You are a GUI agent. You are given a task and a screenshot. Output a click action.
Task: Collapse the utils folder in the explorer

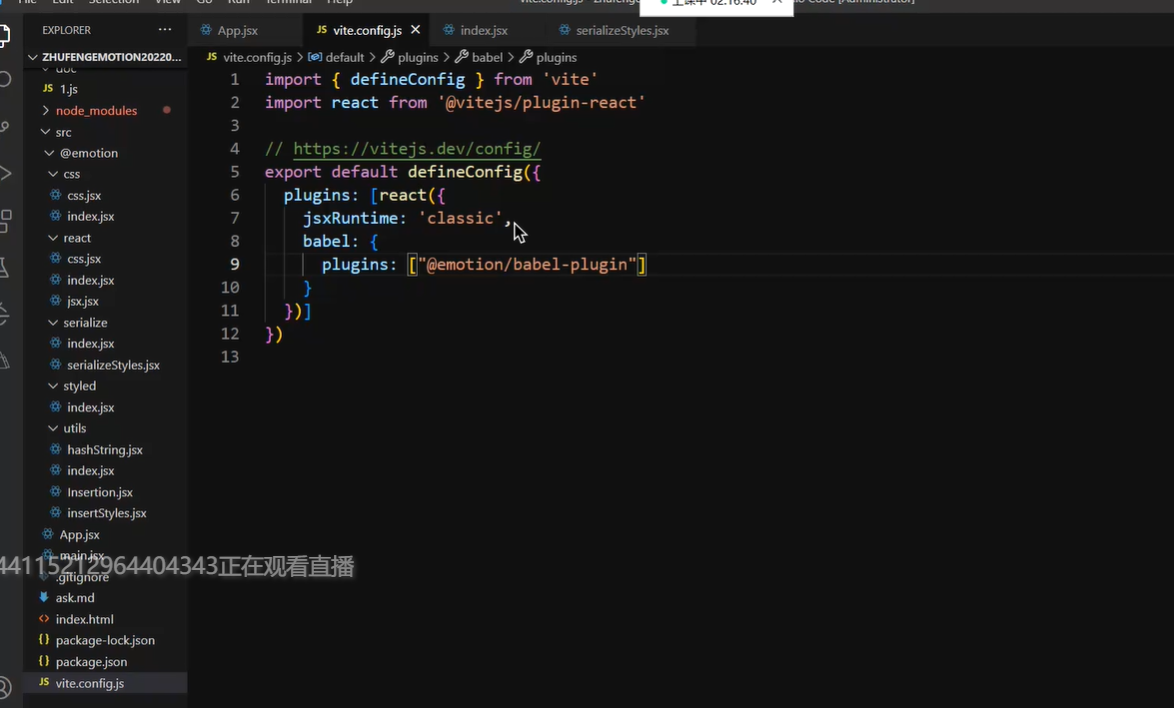(x=75, y=428)
